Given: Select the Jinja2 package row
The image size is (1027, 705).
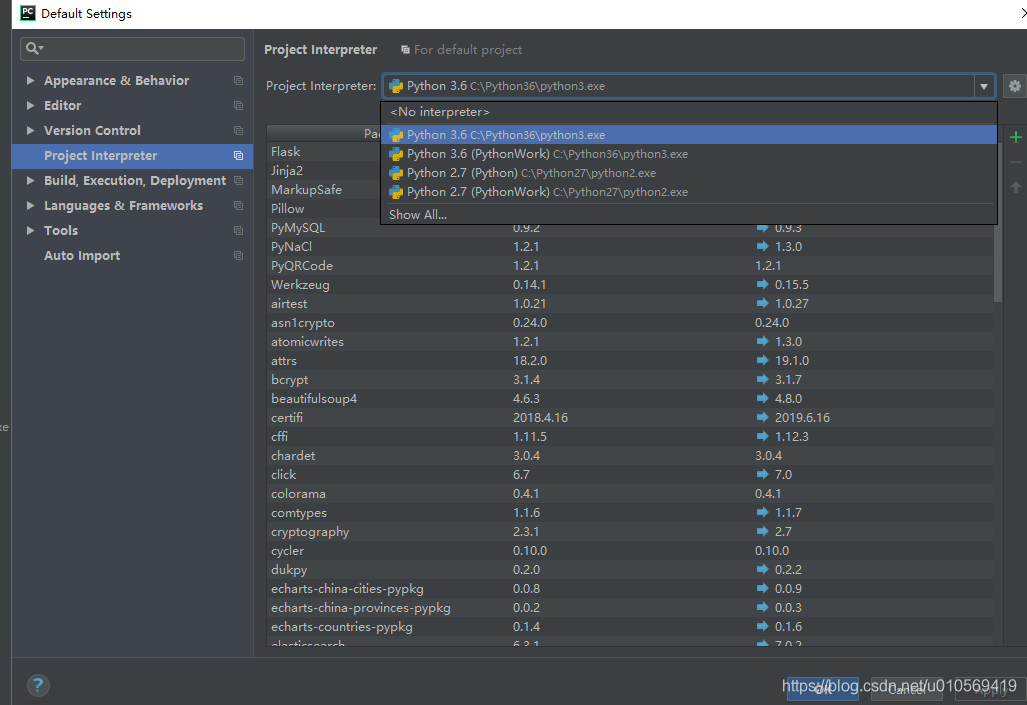Looking at the screenshot, I should pos(324,170).
